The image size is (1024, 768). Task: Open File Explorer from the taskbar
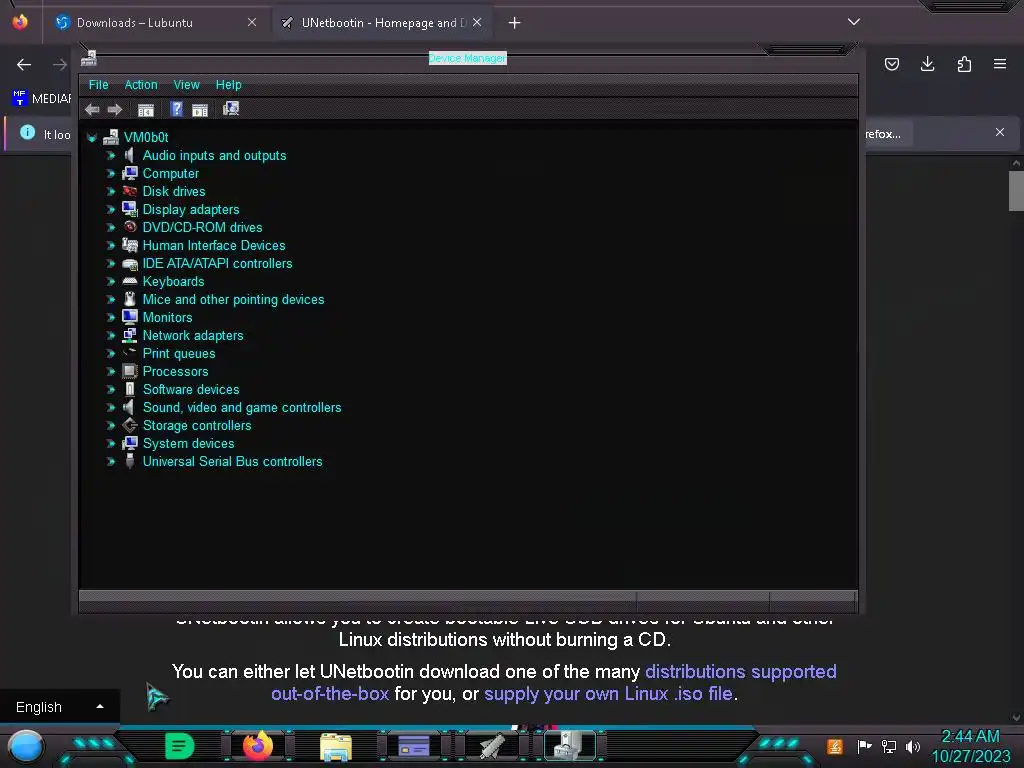pos(336,746)
